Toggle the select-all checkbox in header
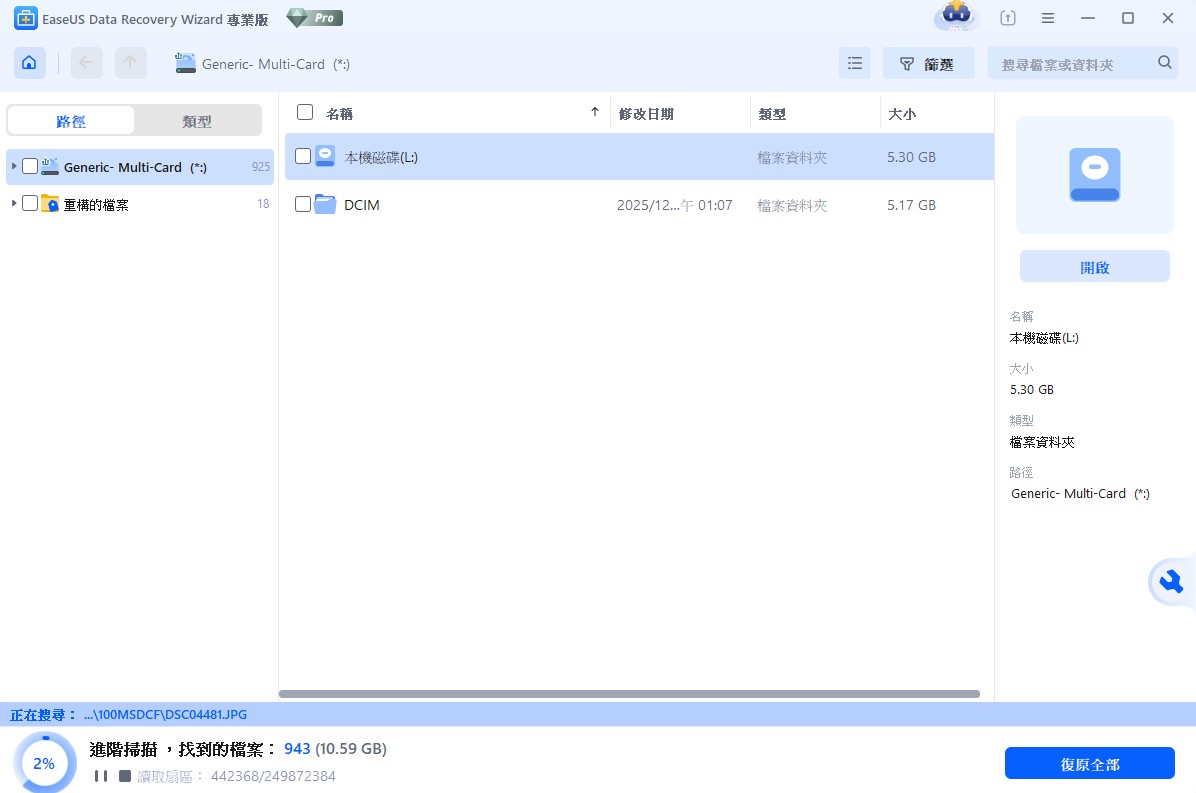Screen dimensions: 1196x793 coord(305,112)
